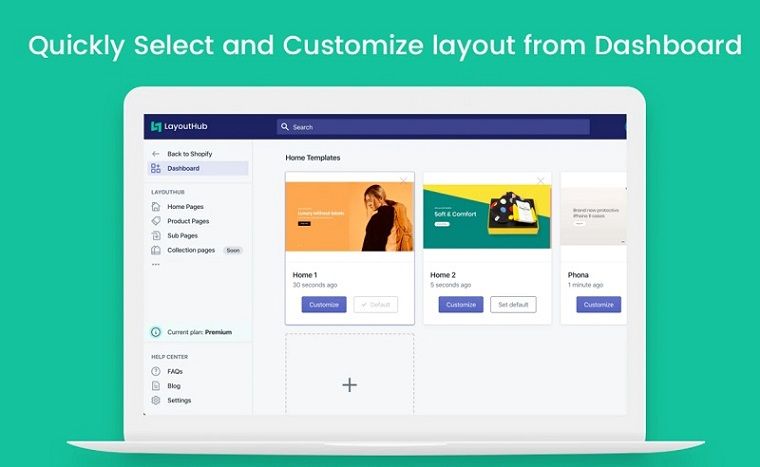Open Product Pages section
760x467 pixels.
pos(188,221)
